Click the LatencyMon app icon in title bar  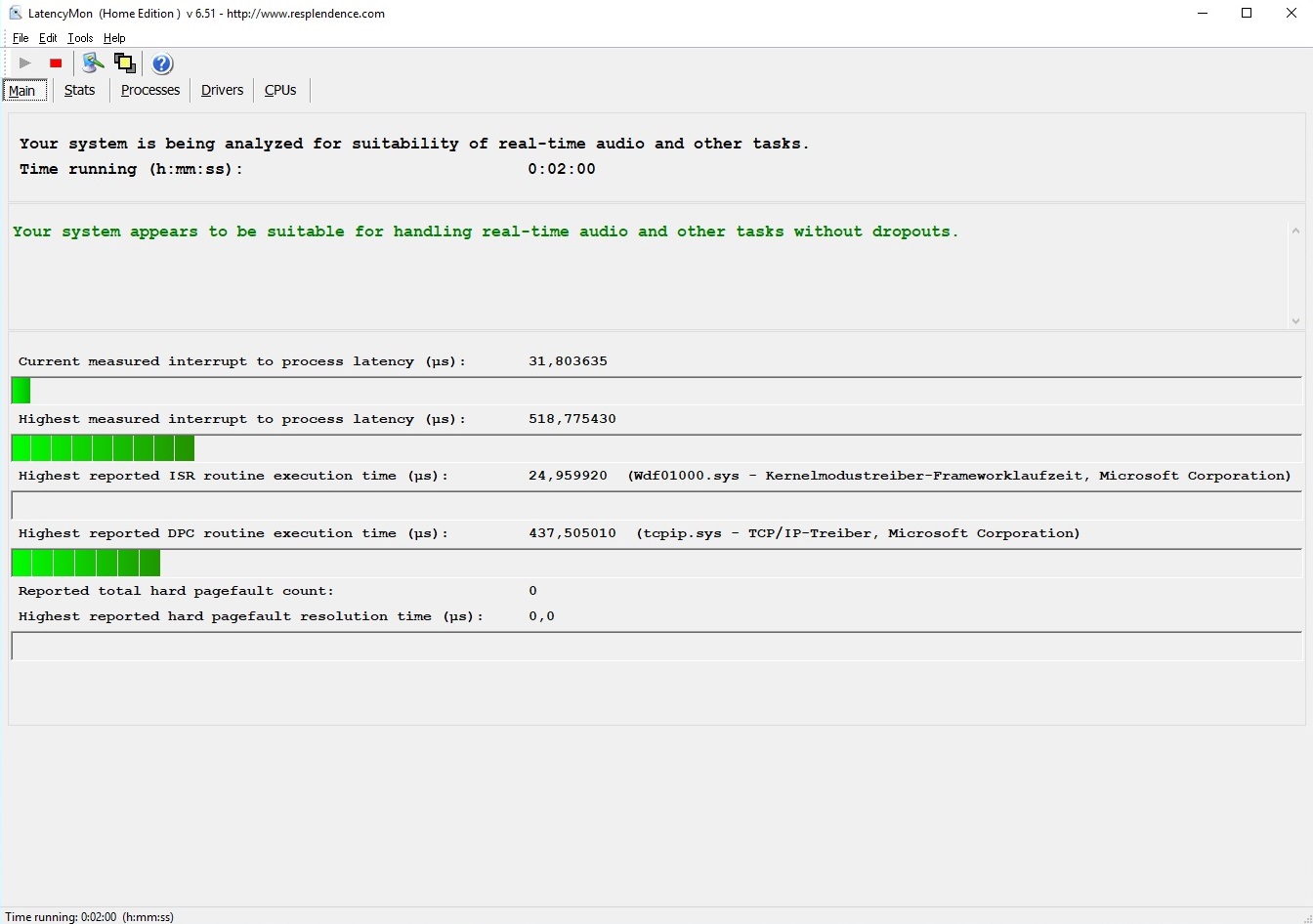(15, 14)
